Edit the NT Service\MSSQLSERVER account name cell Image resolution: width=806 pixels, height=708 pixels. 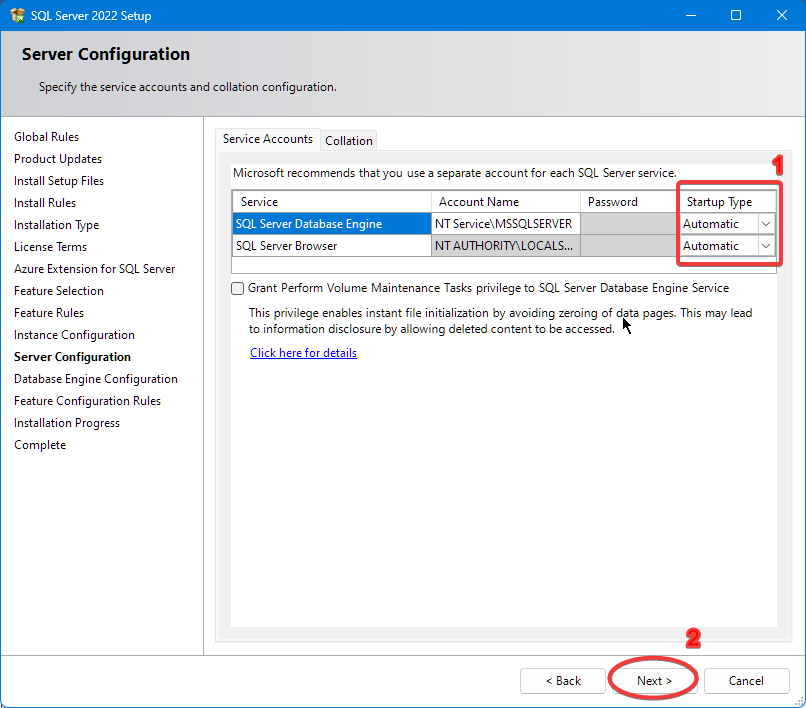coord(506,224)
